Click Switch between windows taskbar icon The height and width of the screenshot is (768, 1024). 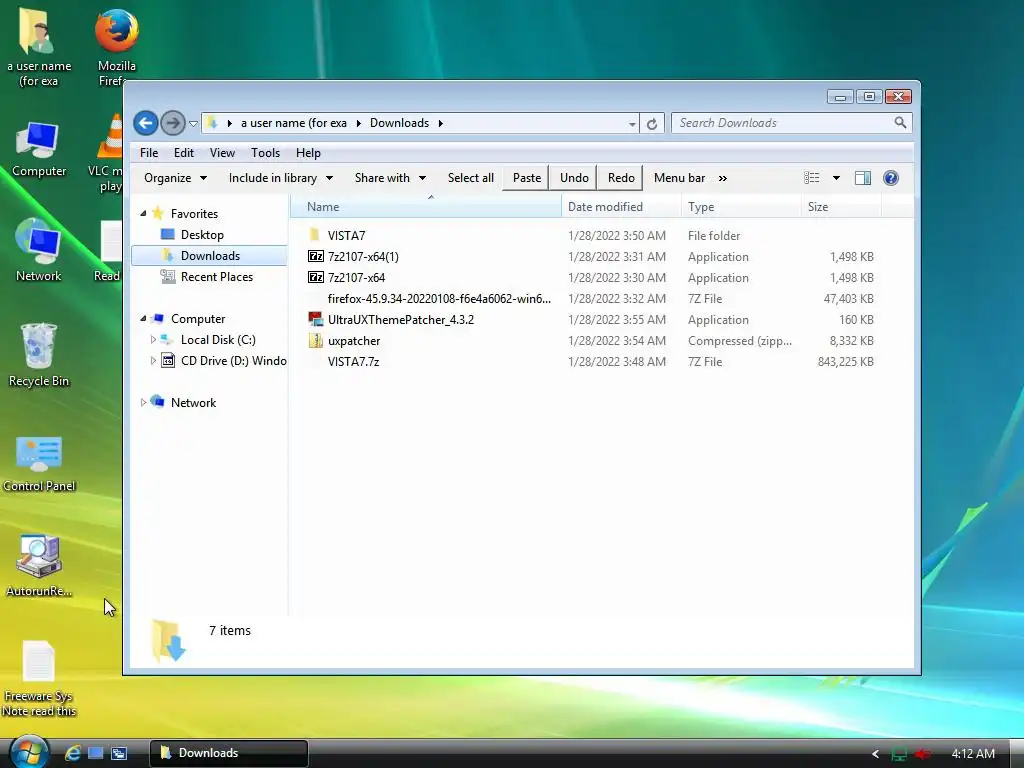[119, 753]
